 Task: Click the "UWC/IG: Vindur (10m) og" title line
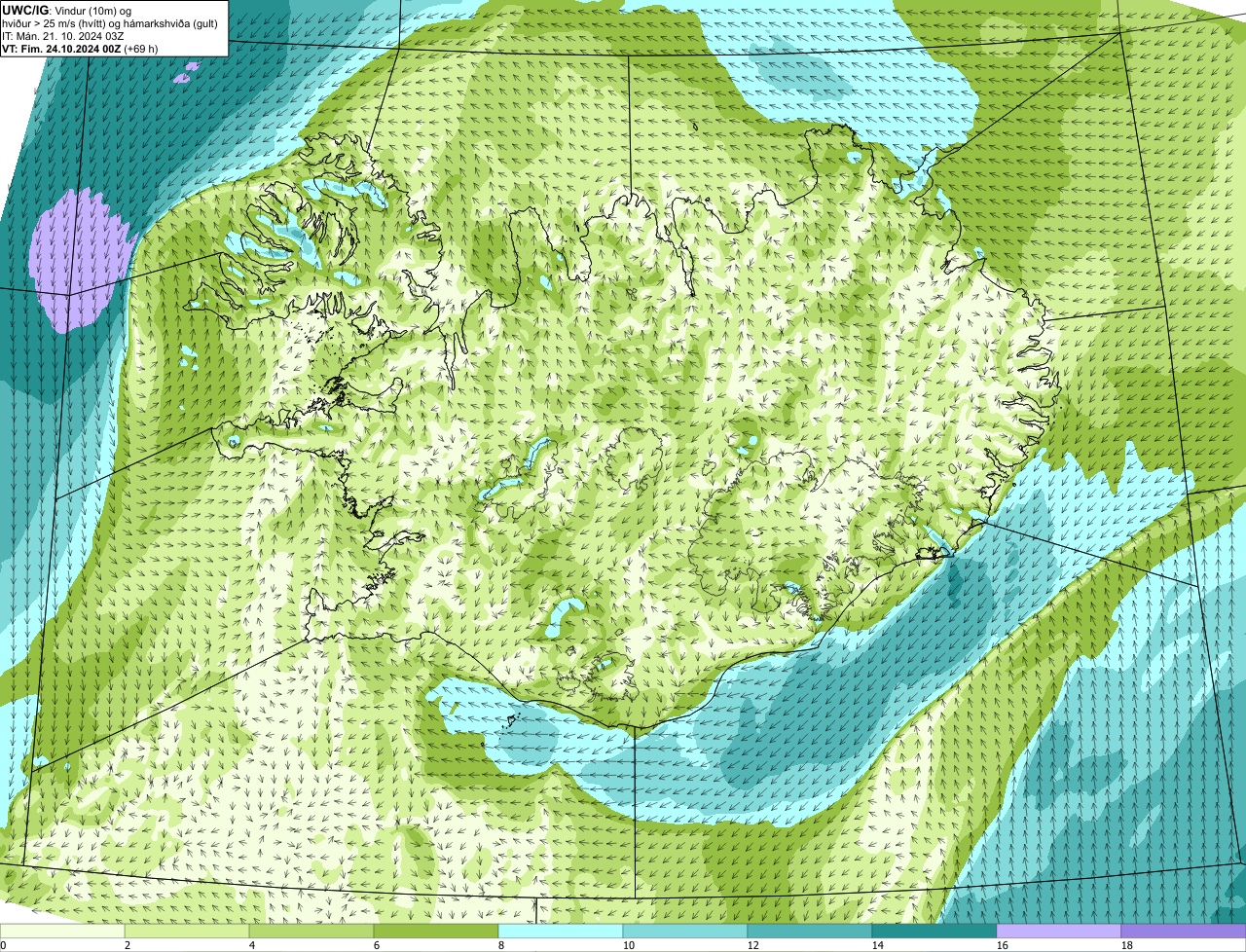65,10
